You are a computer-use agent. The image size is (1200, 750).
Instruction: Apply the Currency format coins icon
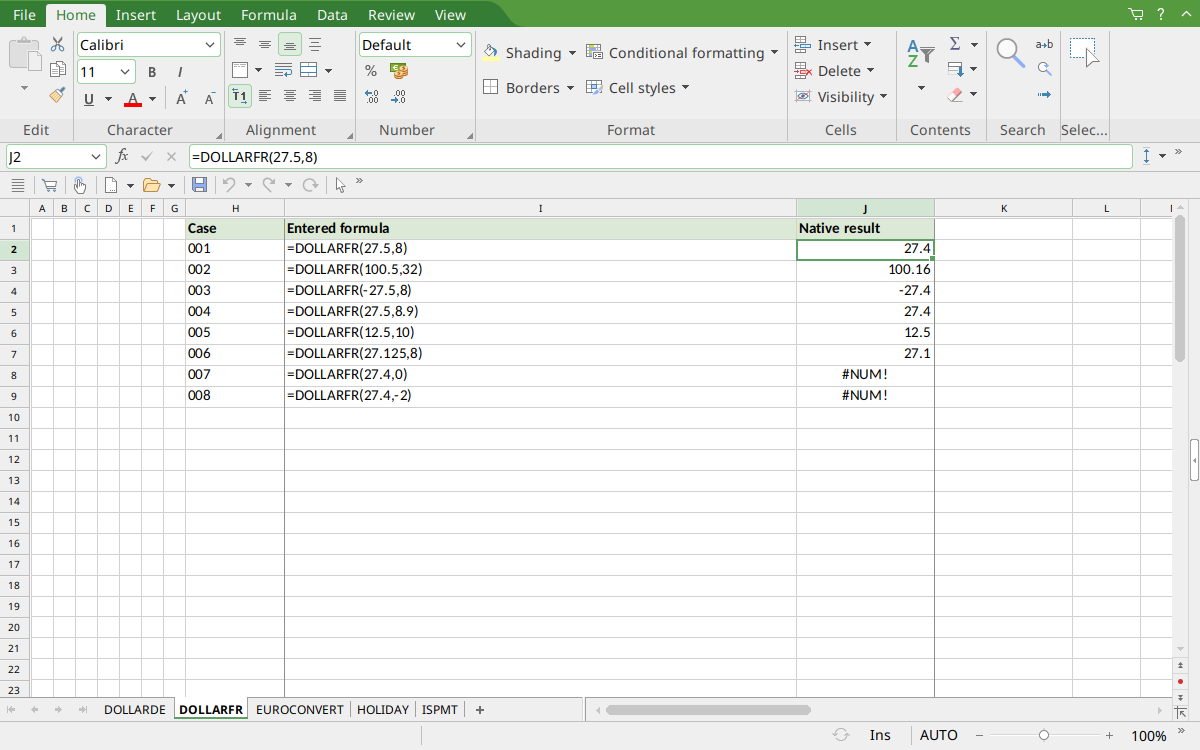(x=399, y=71)
